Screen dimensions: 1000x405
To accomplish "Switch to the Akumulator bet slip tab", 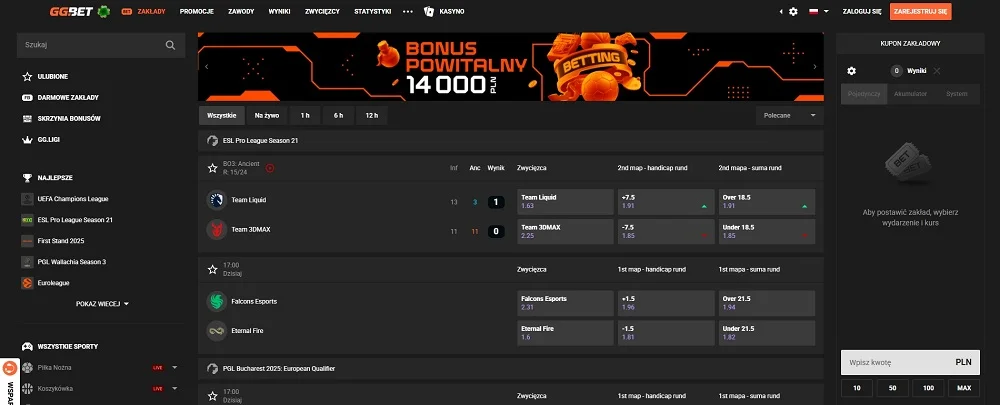I will click(x=908, y=94).
